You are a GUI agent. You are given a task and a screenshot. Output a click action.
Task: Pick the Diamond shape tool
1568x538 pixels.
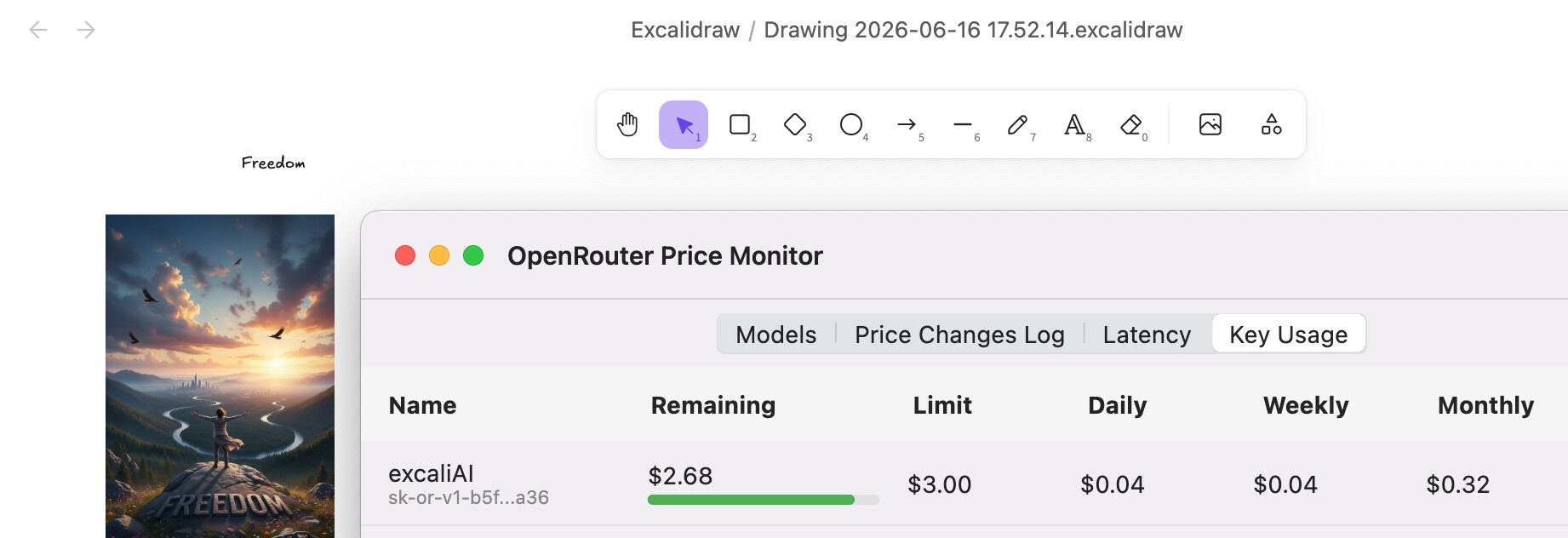(795, 124)
